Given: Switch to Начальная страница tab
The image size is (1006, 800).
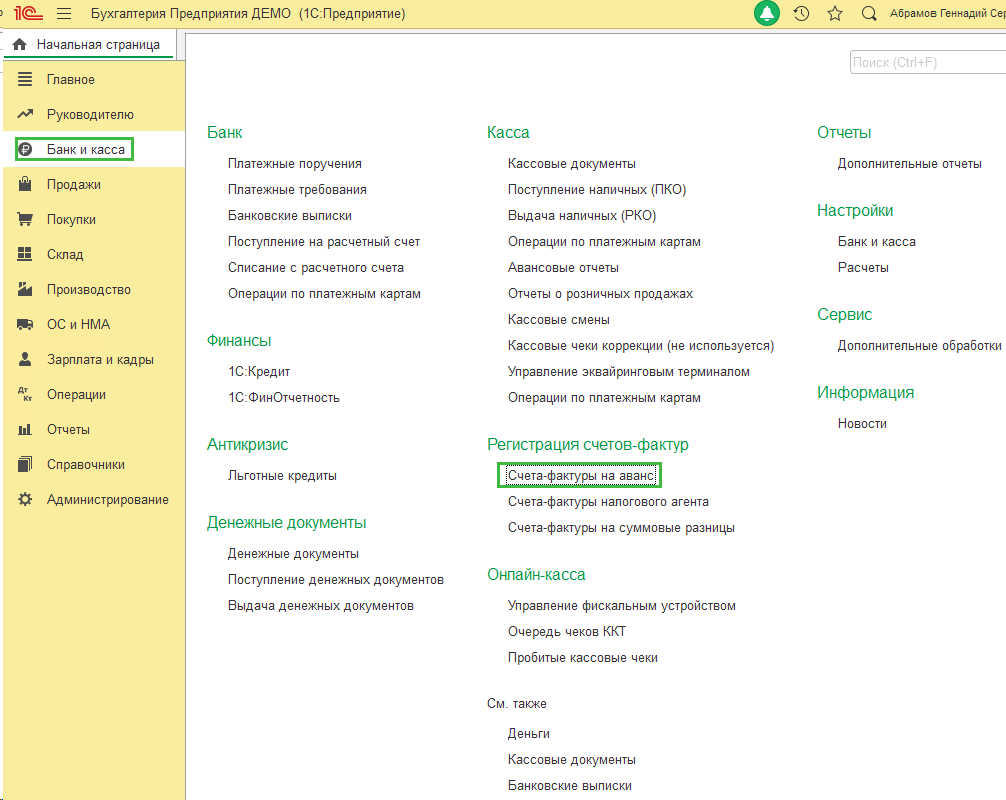Looking at the screenshot, I should click(x=89, y=44).
